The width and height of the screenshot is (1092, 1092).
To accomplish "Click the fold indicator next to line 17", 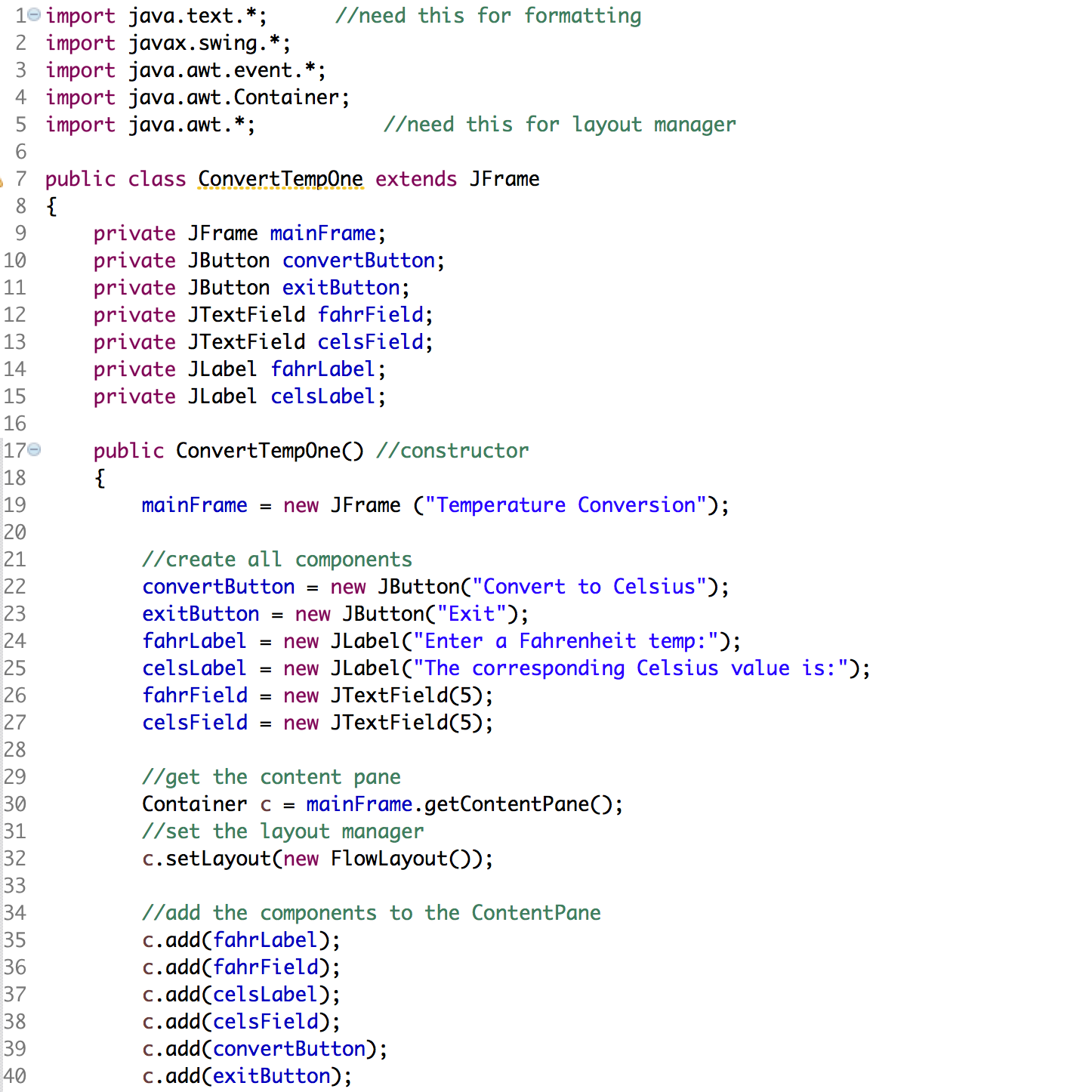I will [33, 449].
